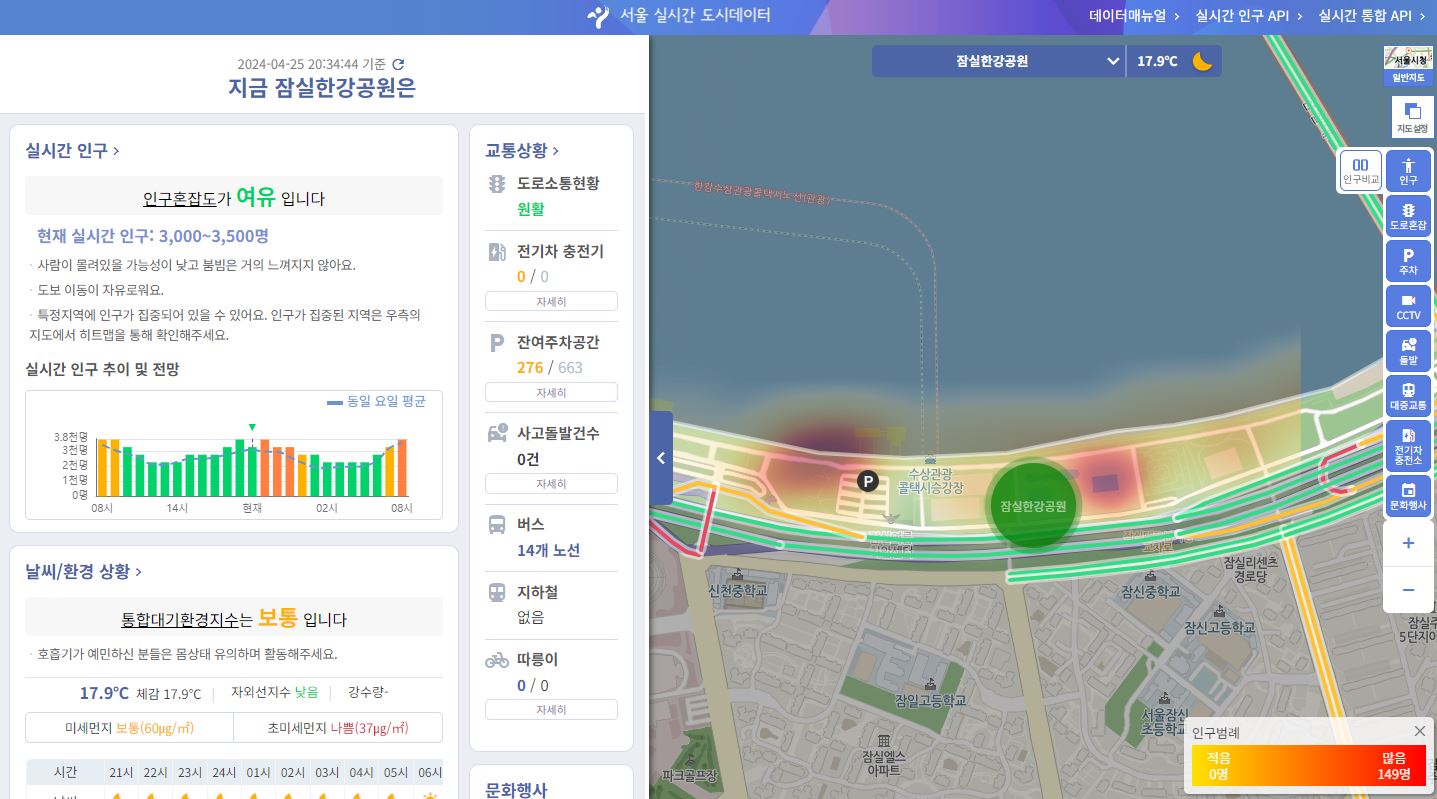Click the 문화행사 section heading
This screenshot has width=1437, height=799.
[516, 790]
